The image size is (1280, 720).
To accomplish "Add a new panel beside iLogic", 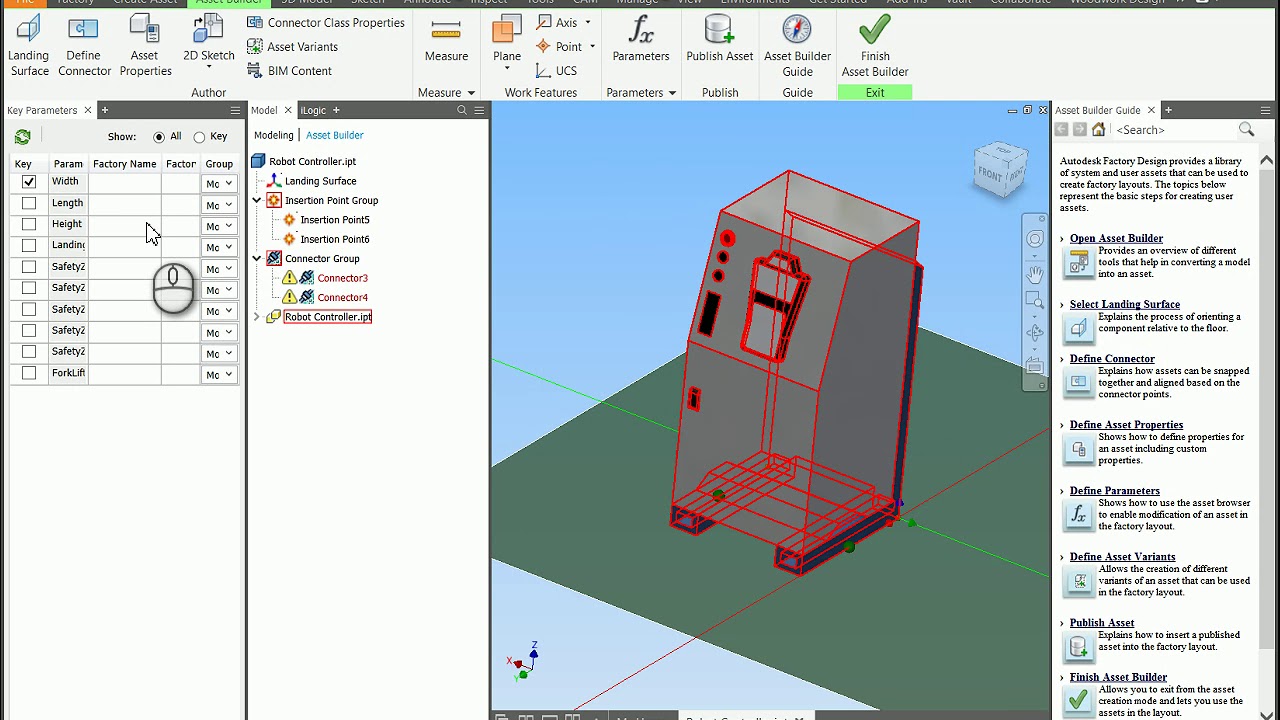I will tap(336, 110).
